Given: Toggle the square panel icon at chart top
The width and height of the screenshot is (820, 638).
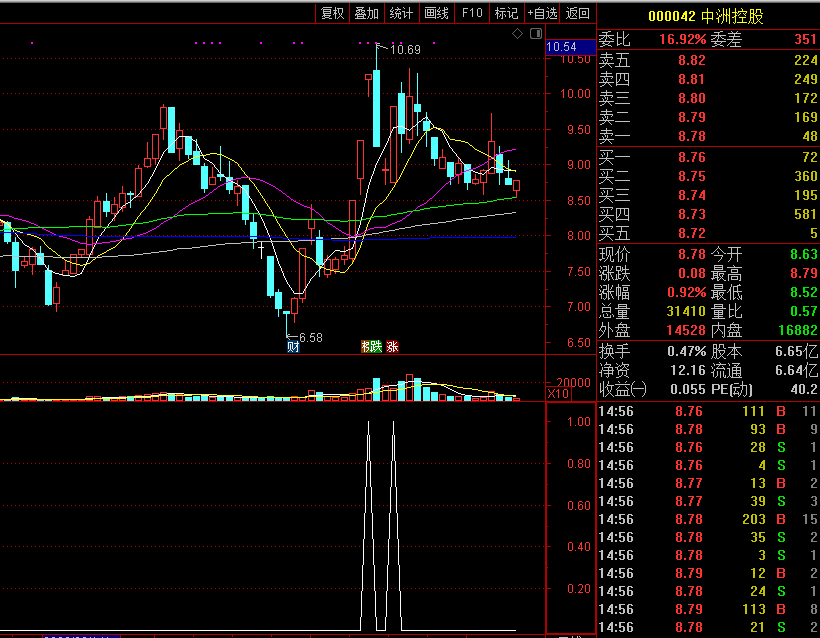Looking at the screenshot, I should click(536, 34).
